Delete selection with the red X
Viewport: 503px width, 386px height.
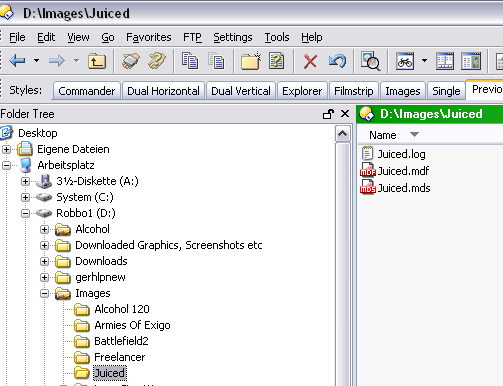pyautogui.click(x=310, y=61)
